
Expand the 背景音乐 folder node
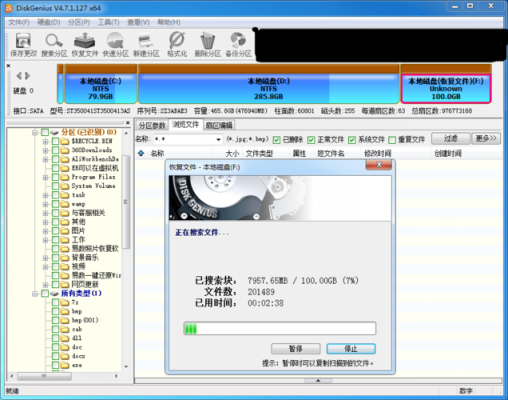(45, 258)
